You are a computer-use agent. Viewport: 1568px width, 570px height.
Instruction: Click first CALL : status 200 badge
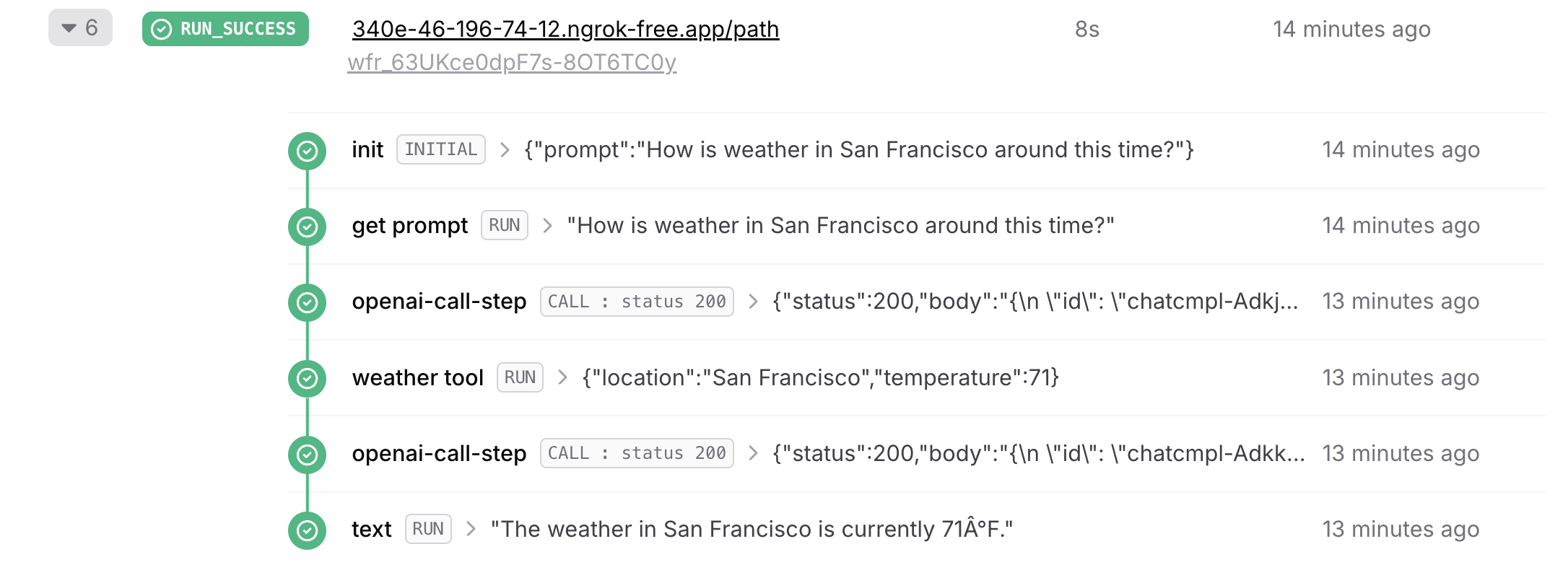coord(637,302)
